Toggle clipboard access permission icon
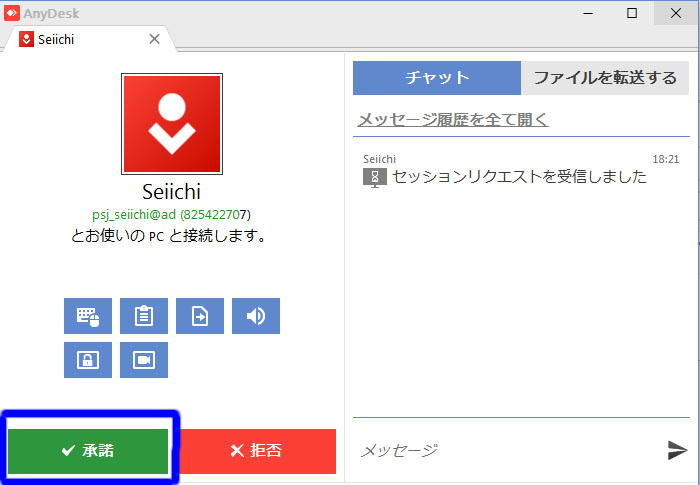The height and width of the screenshot is (485, 700). click(x=144, y=316)
